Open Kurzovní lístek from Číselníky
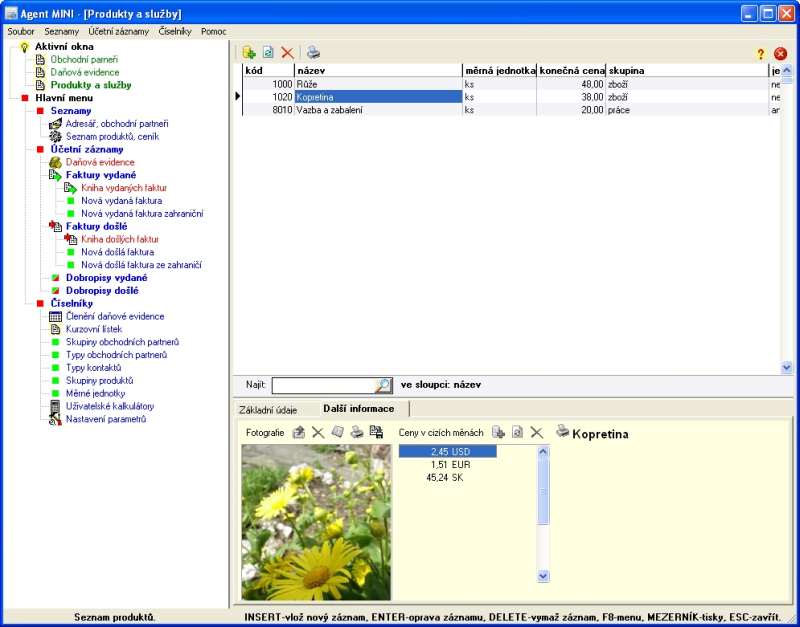Image resolution: width=800 pixels, height=627 pixels. (x=93, y=329)
